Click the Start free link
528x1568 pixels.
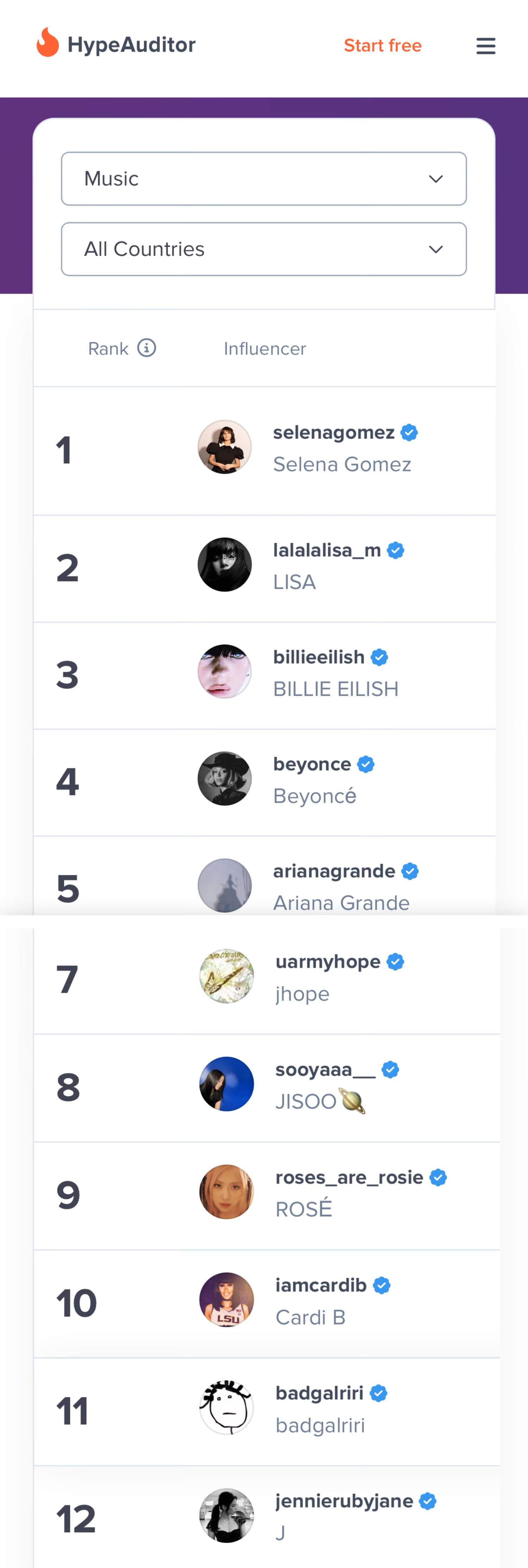[383, 46]
